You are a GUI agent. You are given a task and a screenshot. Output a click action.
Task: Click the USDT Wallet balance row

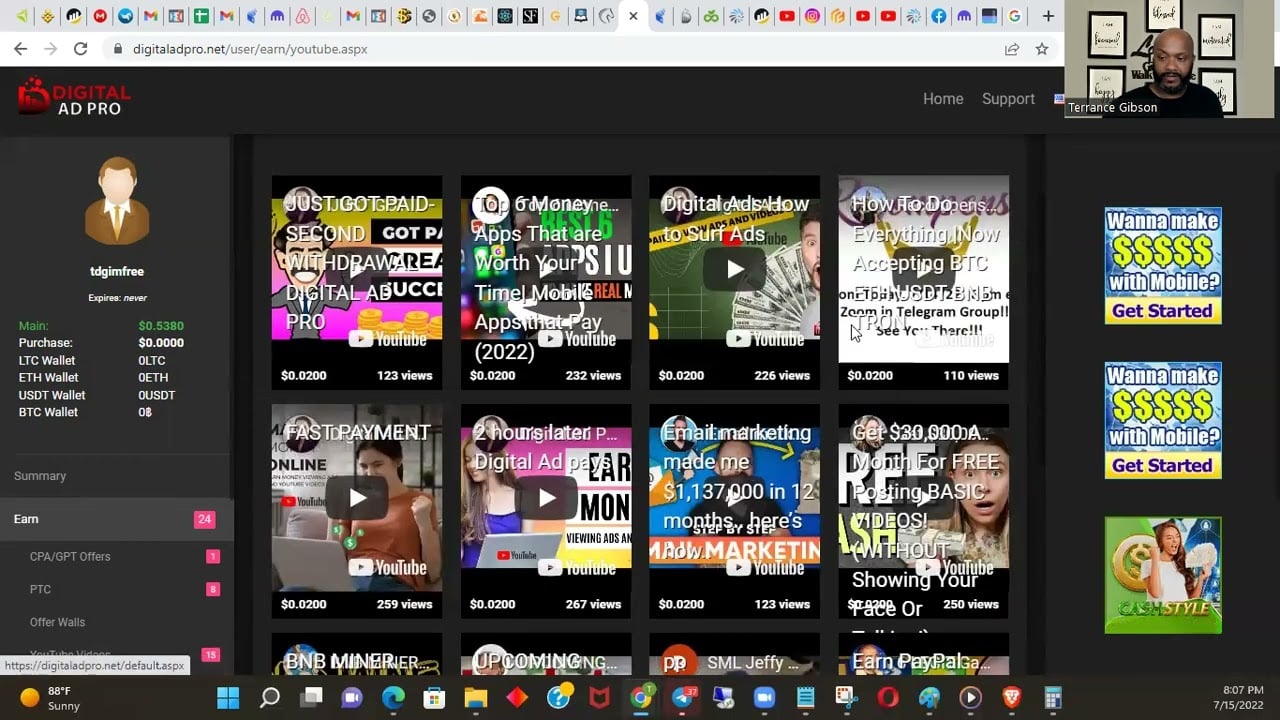(100, 395)
